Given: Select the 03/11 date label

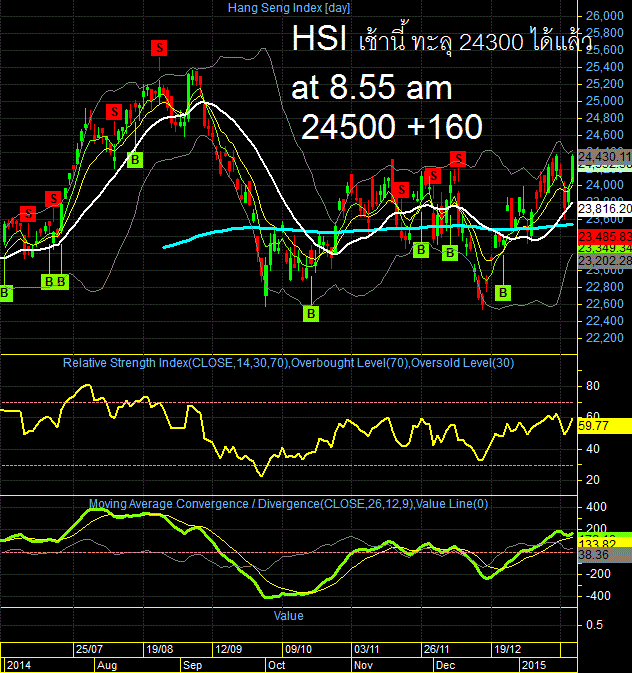Looking at the screenshot, I should [367, 649].
